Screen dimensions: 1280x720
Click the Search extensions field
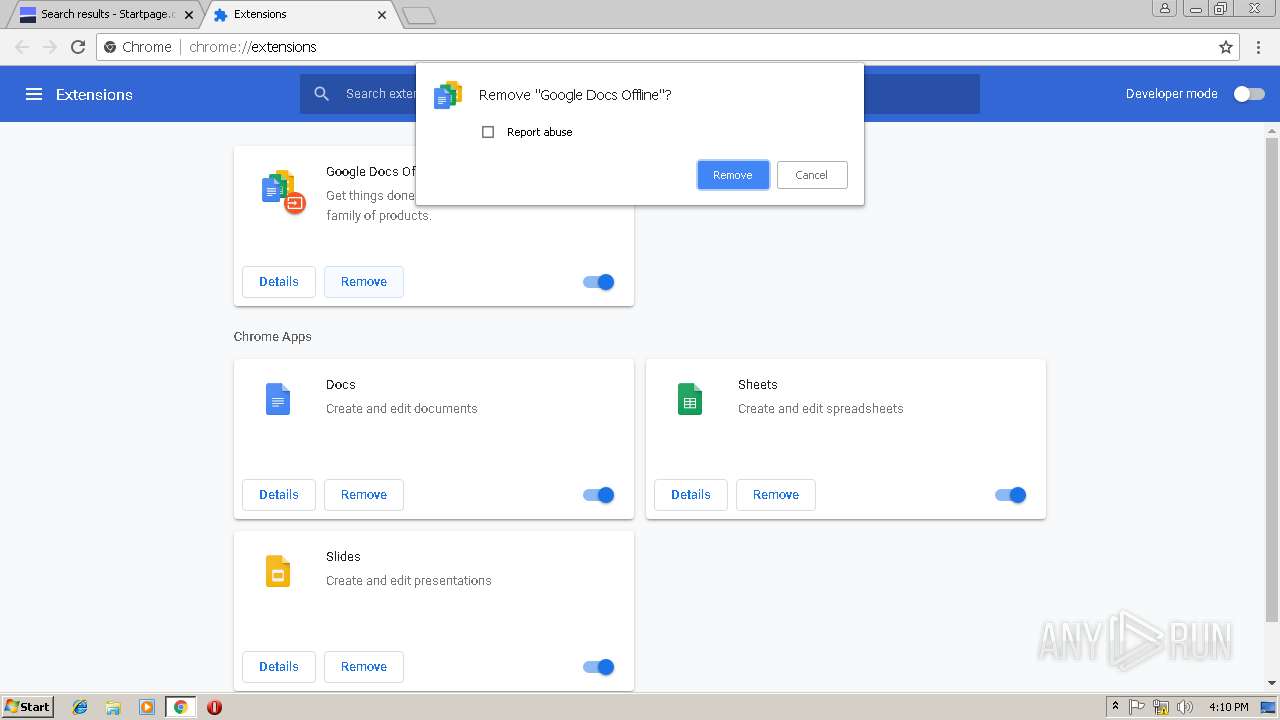[640, 94]
